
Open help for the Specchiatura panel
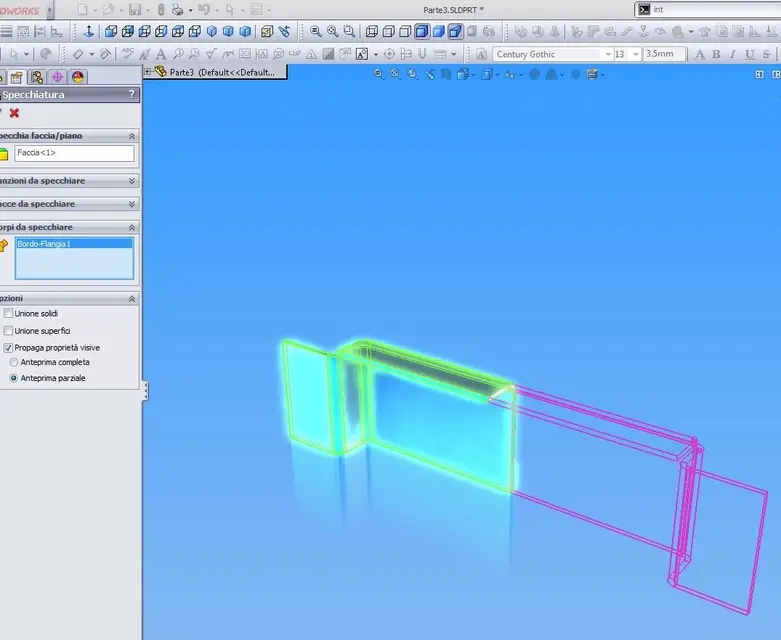tap(132, 94)
